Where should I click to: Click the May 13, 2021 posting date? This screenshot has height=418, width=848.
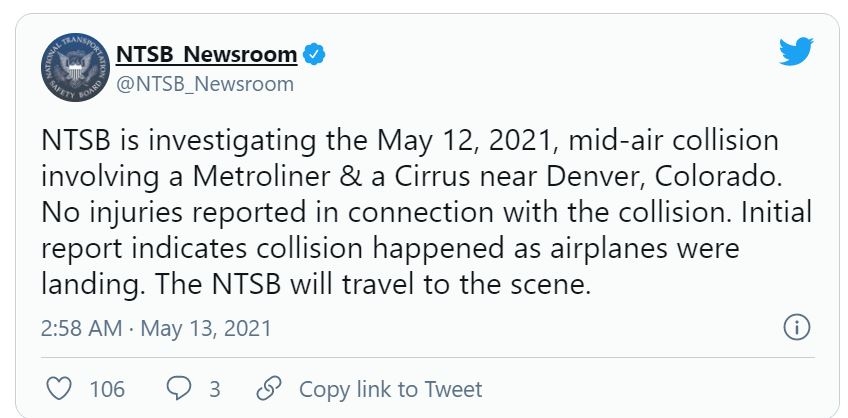coord(207,328)
